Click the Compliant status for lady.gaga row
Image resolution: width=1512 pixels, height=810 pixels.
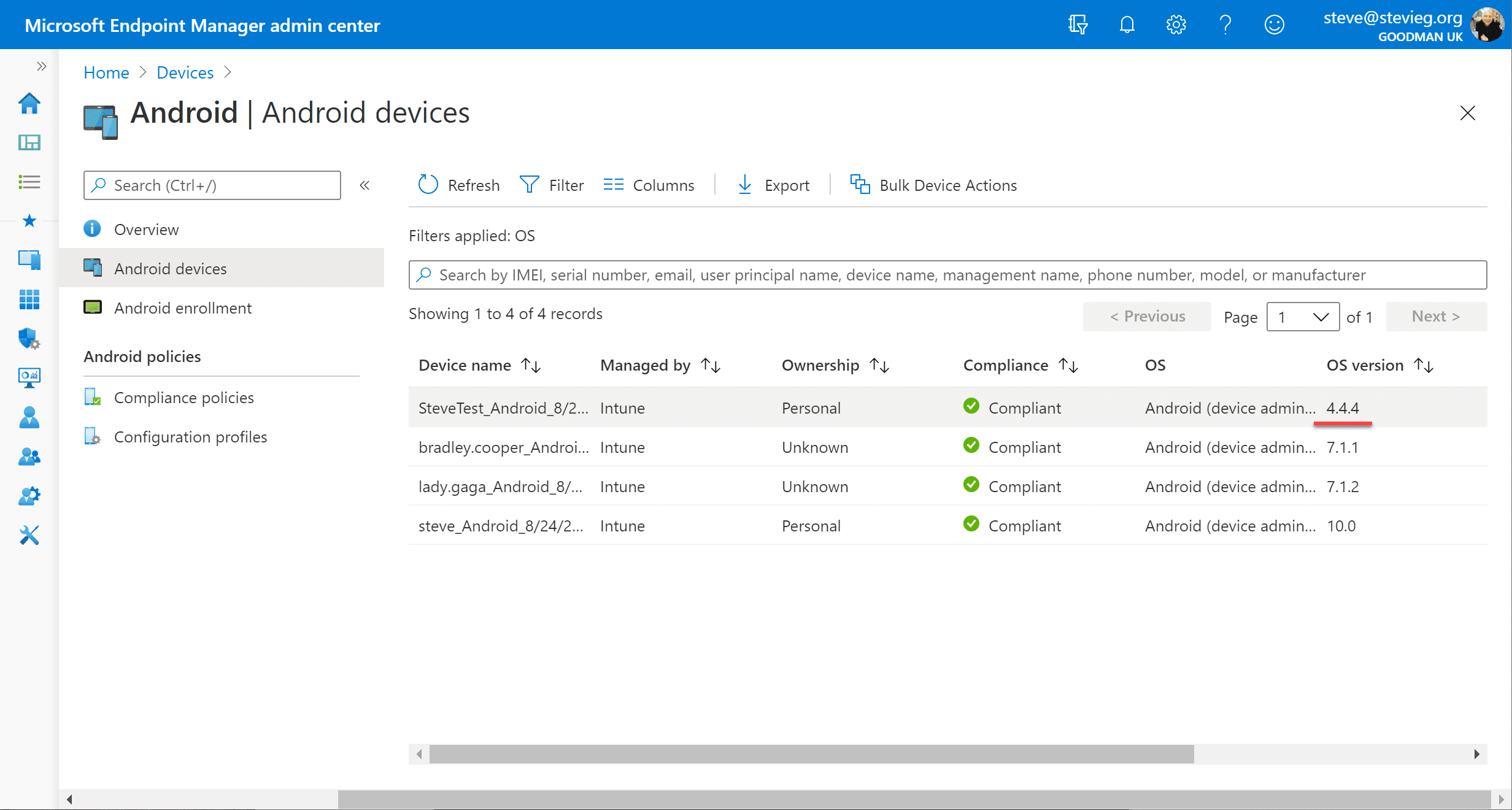click(1012, 487)
